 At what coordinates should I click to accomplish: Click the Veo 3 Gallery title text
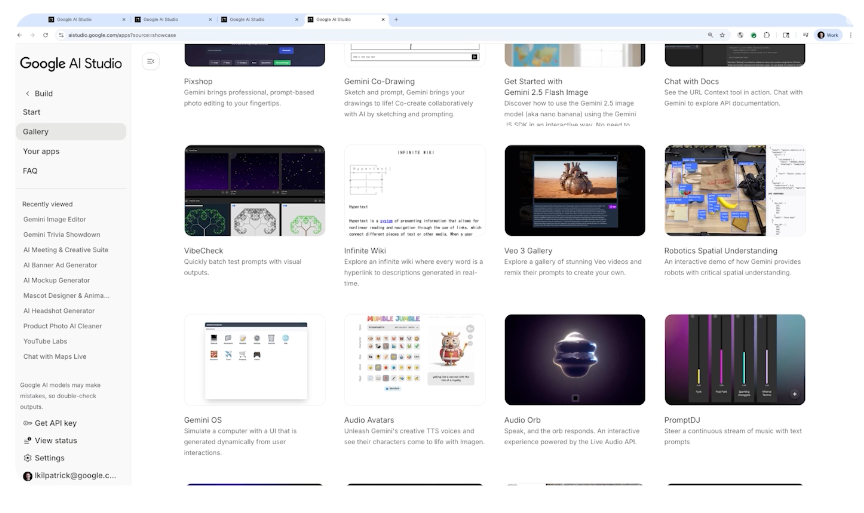(528, 251)
